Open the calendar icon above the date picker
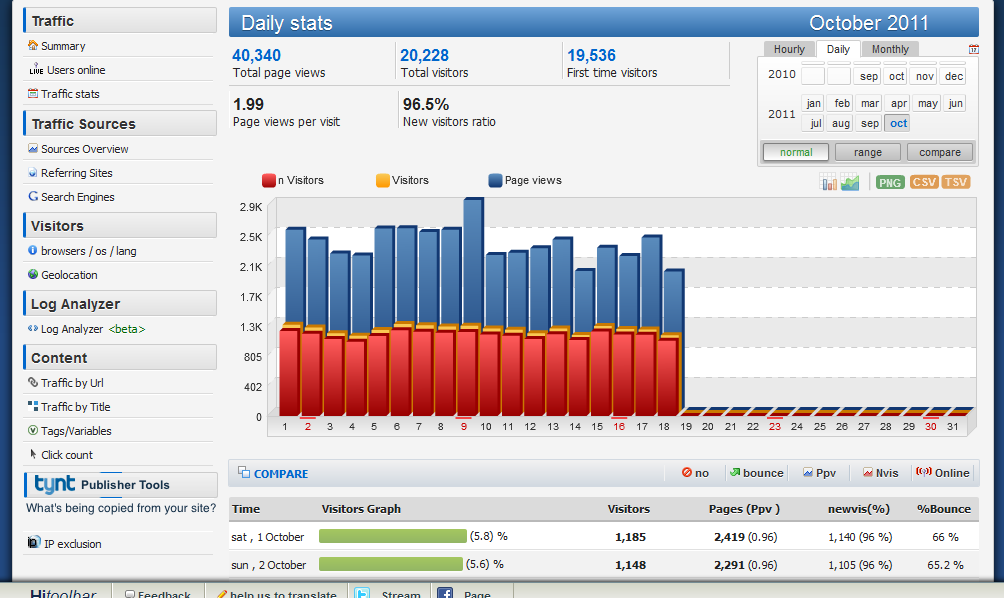The image size is (1004, 598). [973, 49]
